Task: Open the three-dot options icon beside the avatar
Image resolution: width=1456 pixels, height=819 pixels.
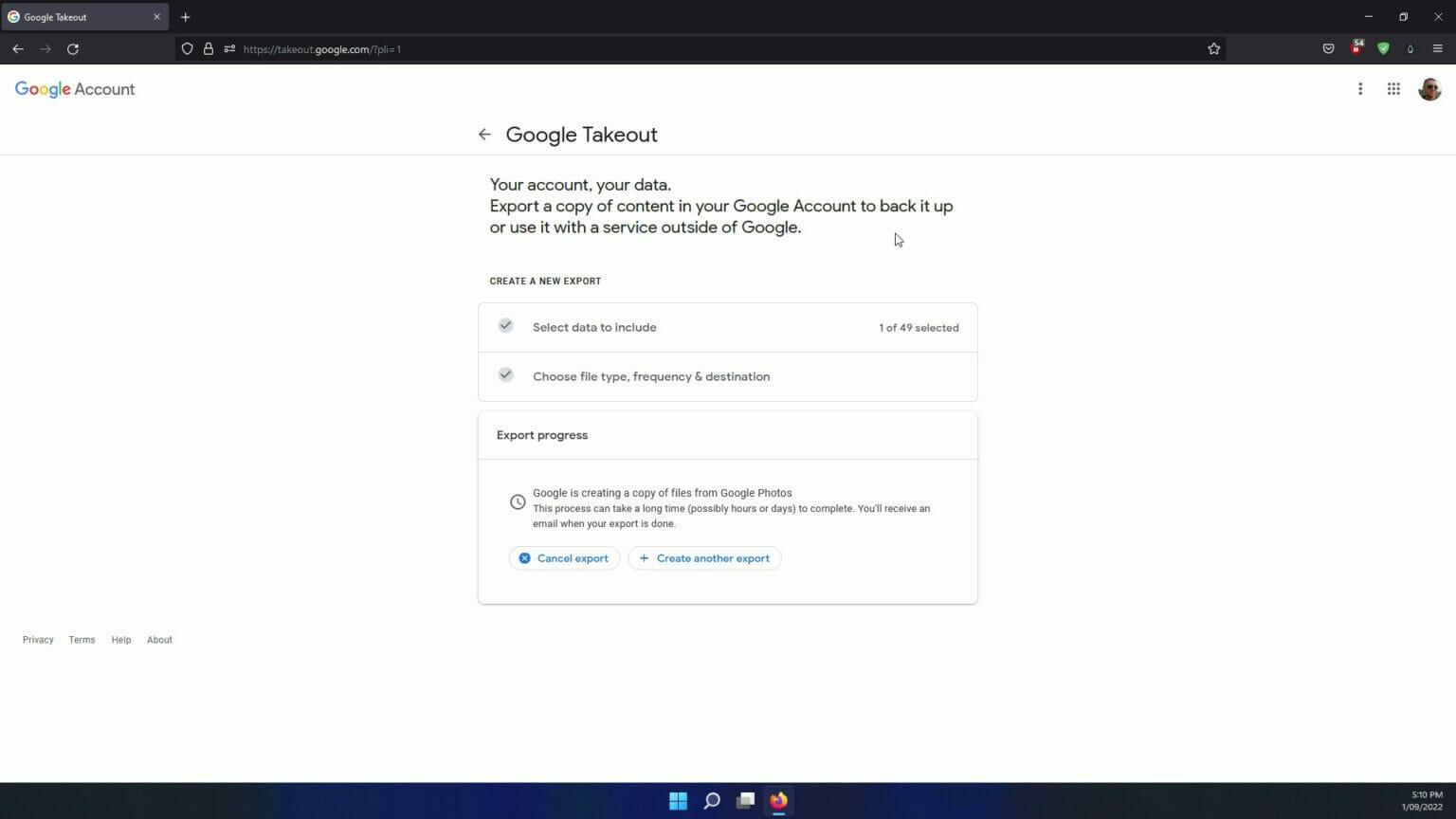Action: 1360,88
